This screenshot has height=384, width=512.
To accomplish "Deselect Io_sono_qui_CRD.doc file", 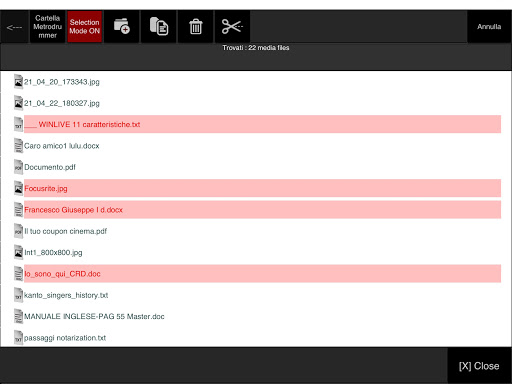I will pyautogui.click(x=262, y=274).
